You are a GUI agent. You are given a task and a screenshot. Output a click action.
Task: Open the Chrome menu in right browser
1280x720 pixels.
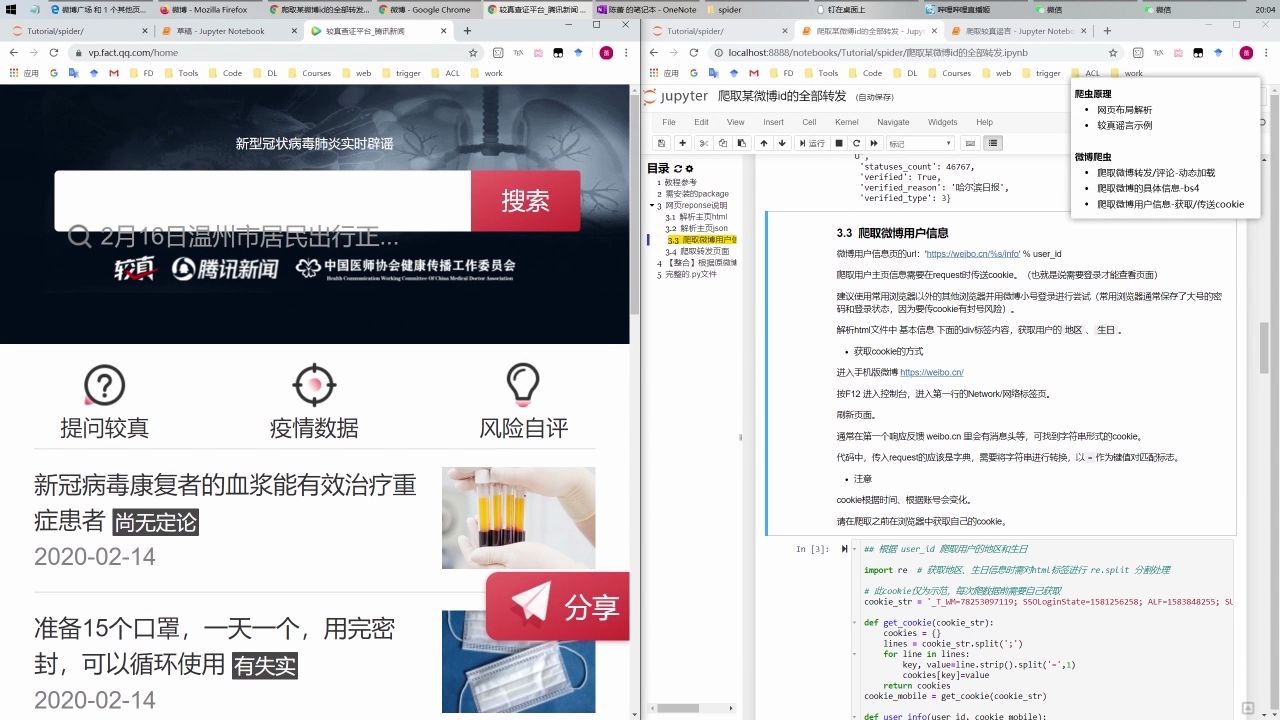[1267, 53]
